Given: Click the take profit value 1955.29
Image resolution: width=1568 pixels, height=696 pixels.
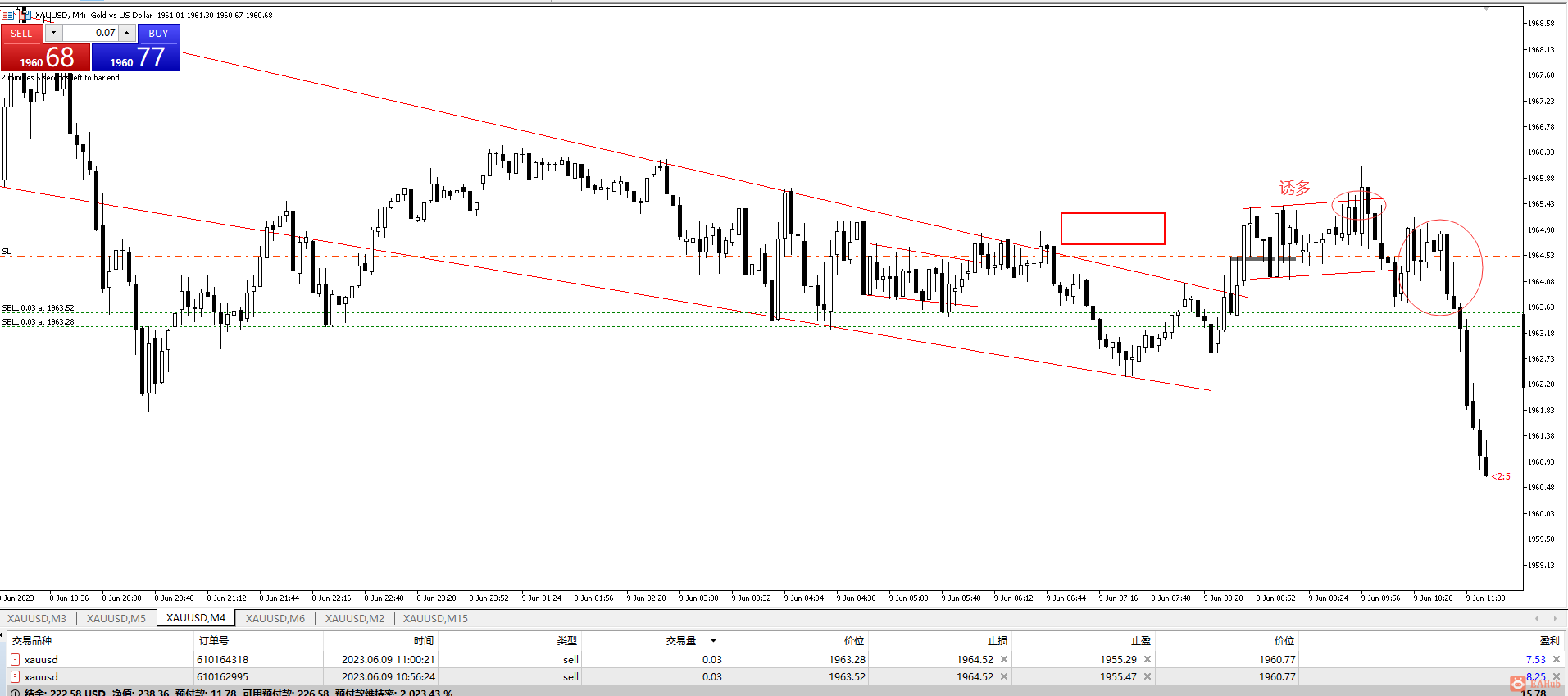Looking at the screenshot, I should click(1118, 659).
